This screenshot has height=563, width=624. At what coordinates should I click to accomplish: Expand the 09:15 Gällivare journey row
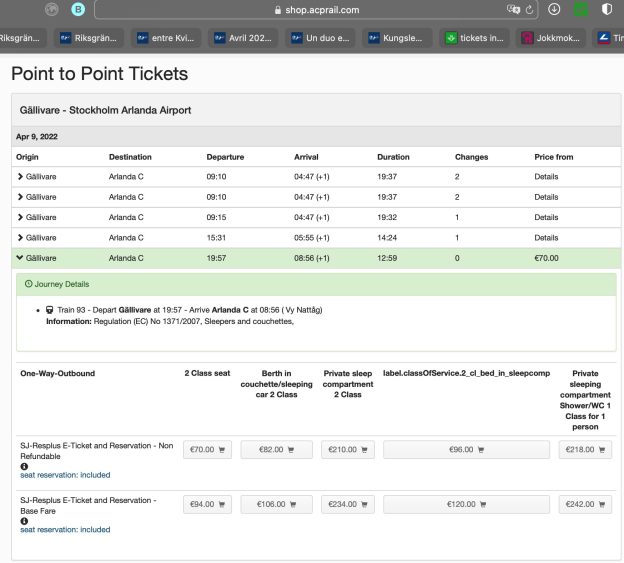tap(20, 217)
